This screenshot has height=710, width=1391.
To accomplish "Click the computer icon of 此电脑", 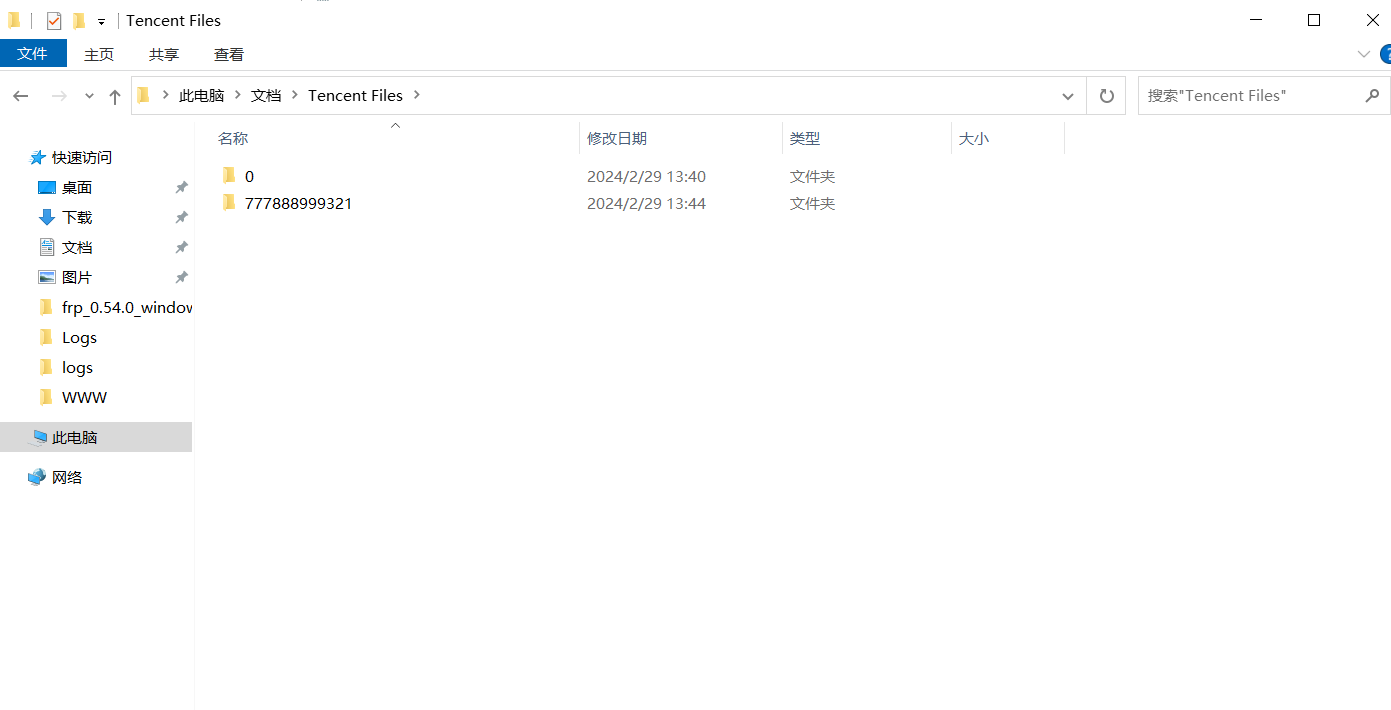I will point(39,437).
